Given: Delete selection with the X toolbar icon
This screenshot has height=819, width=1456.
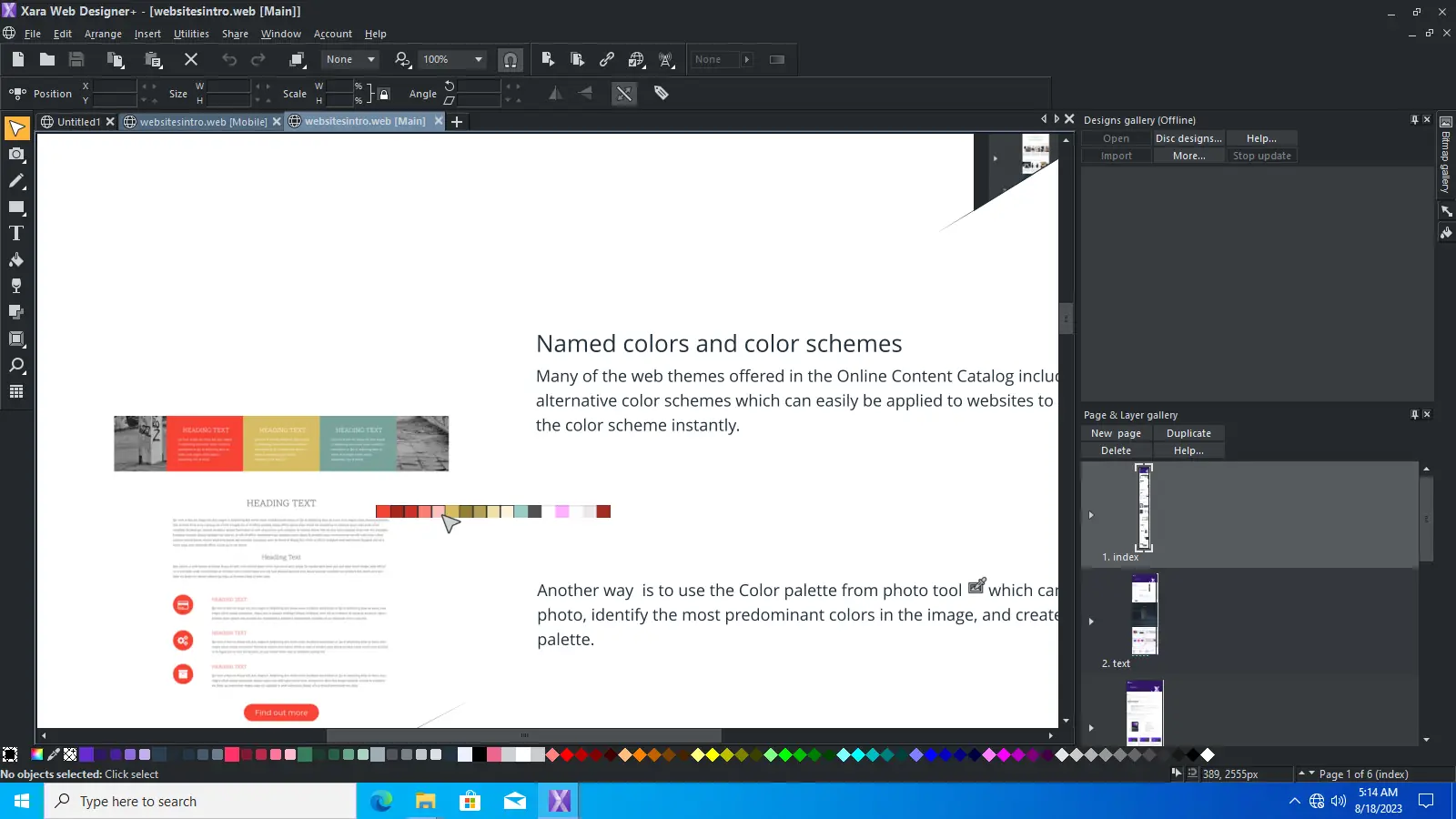Looking at the screenshot, I should pyautogui.click(x=191, y=59).
